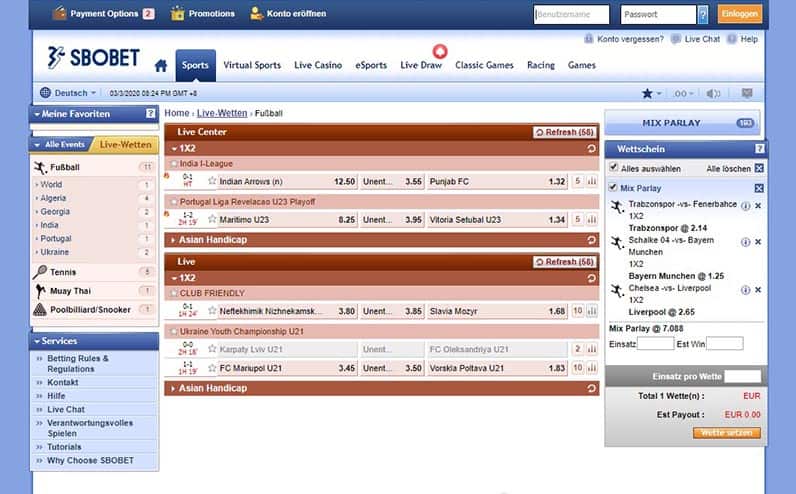796x494 pixels.
Task: Click the password help question mark
Action: [703, 14]
